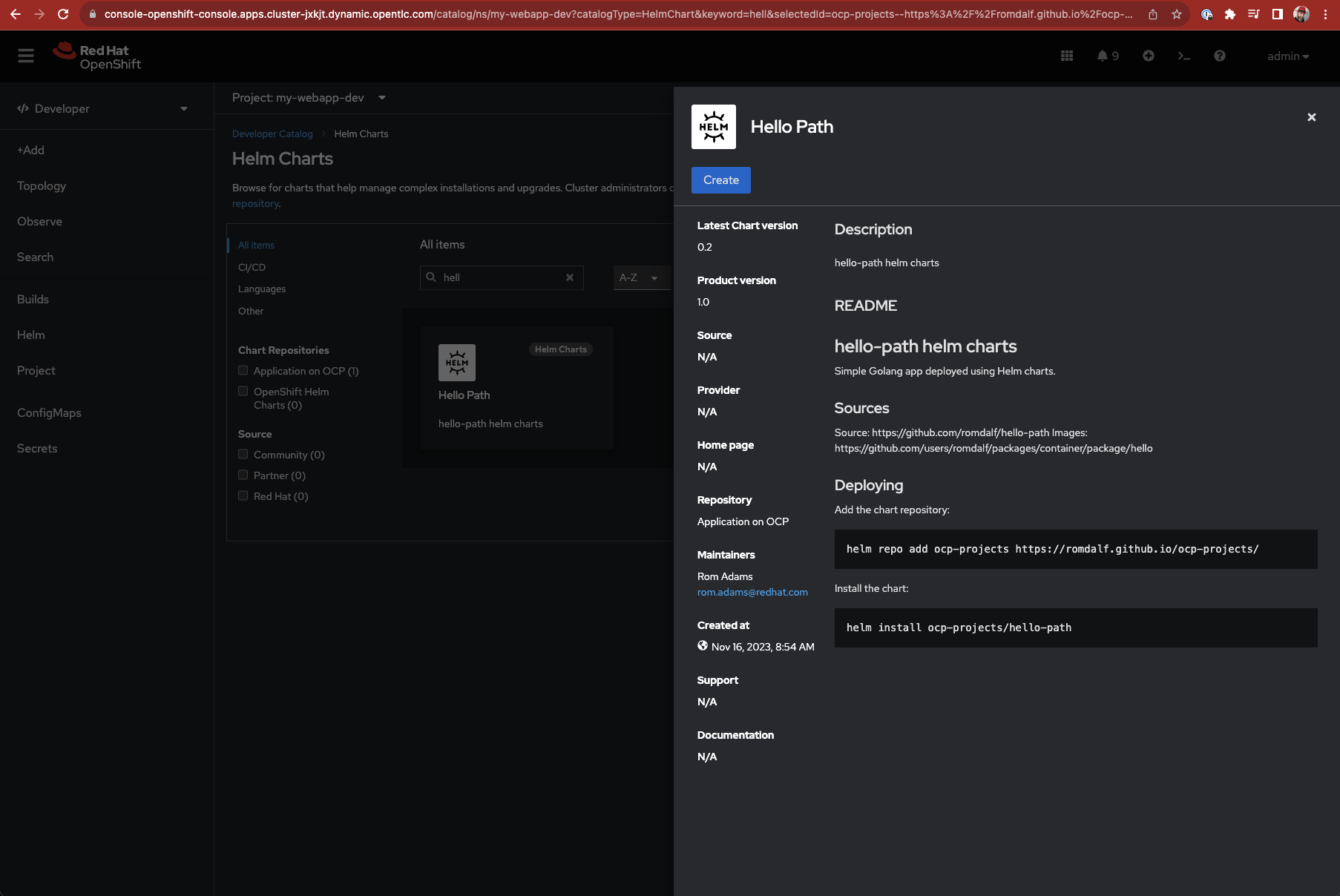Open the notifications bell
This screenshot has width=1340, height=896.
pos(1103,56)
